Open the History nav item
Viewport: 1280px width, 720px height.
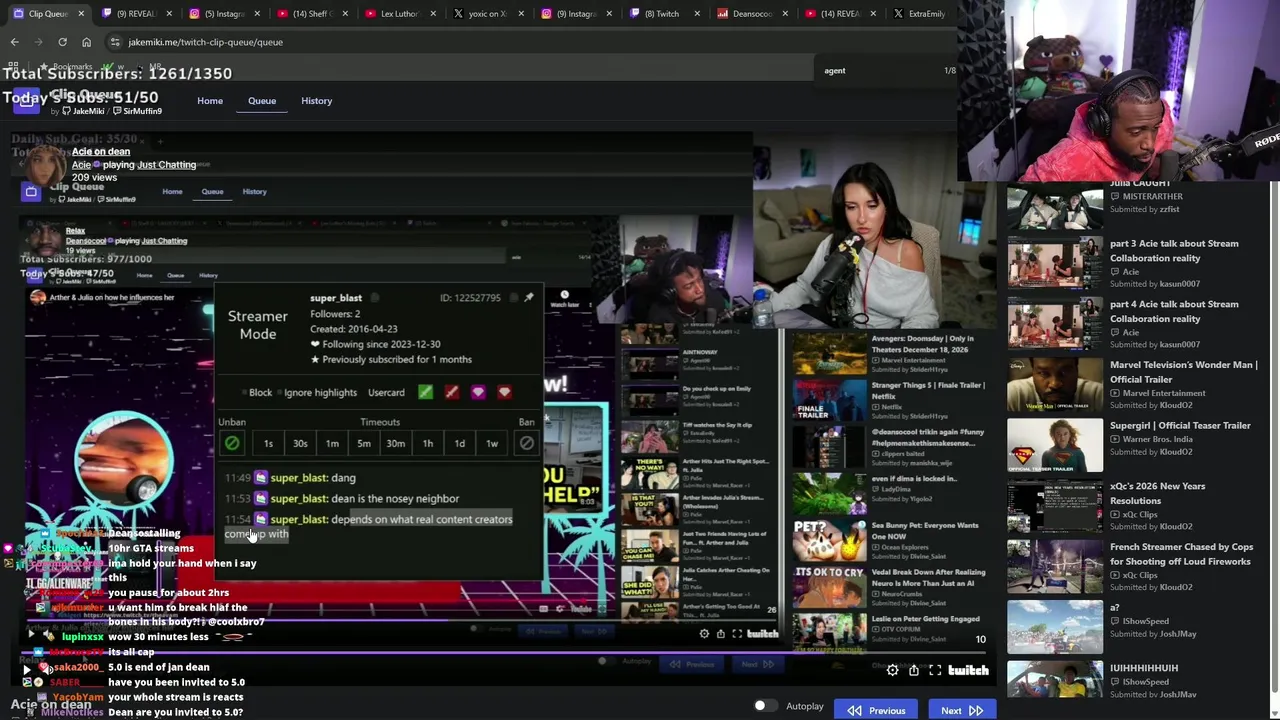[x=316, y=100]
